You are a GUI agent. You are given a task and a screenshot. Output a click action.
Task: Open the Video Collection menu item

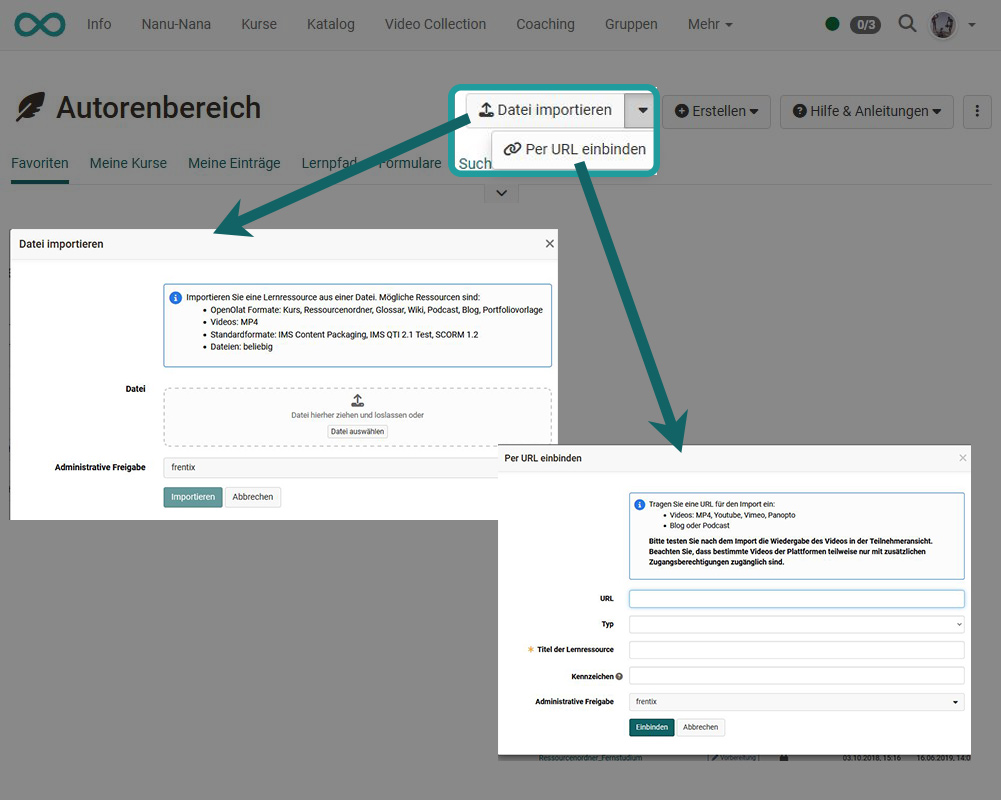click(x=435, y=24)
